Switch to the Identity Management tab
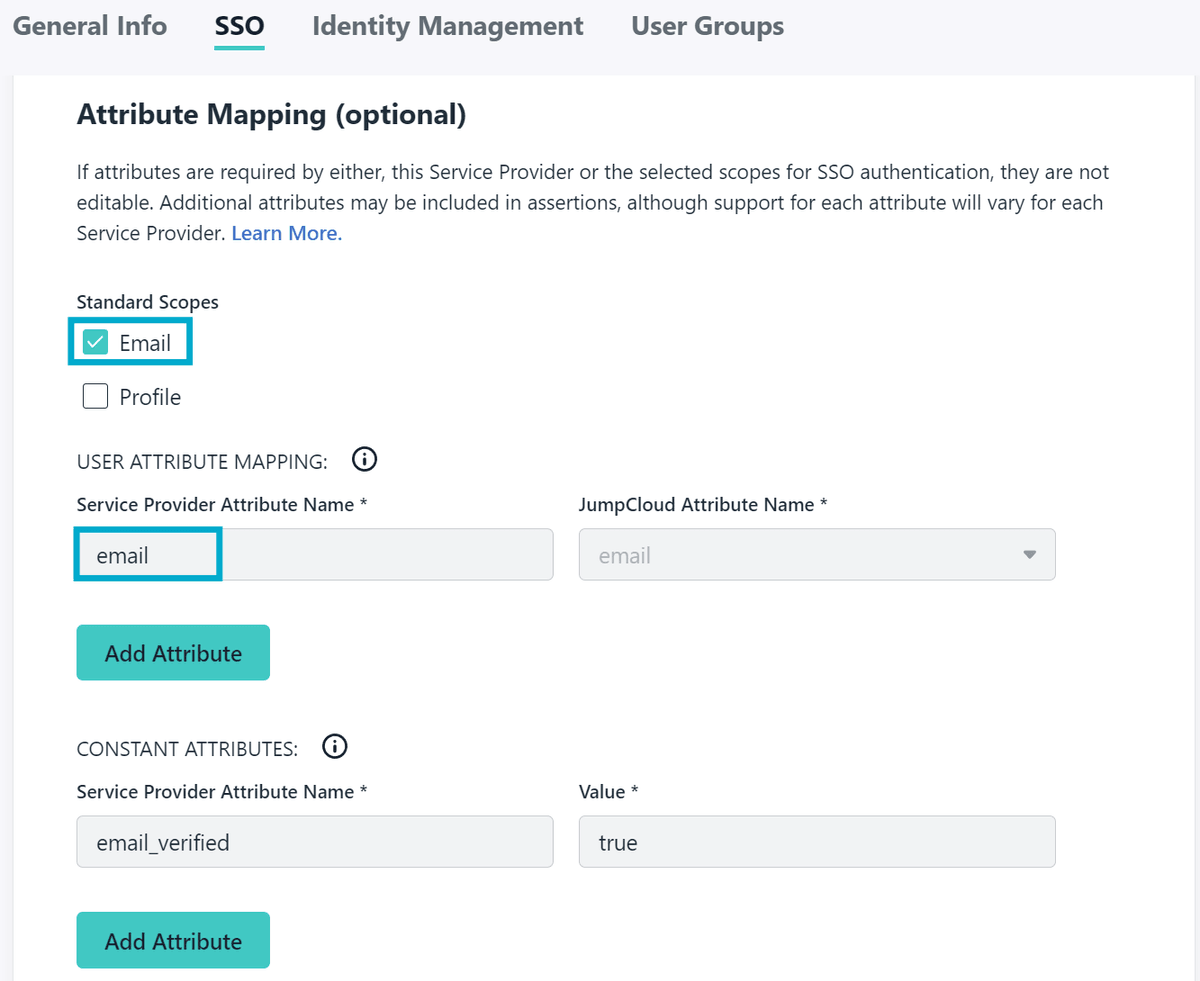 [x=447, y=26]
